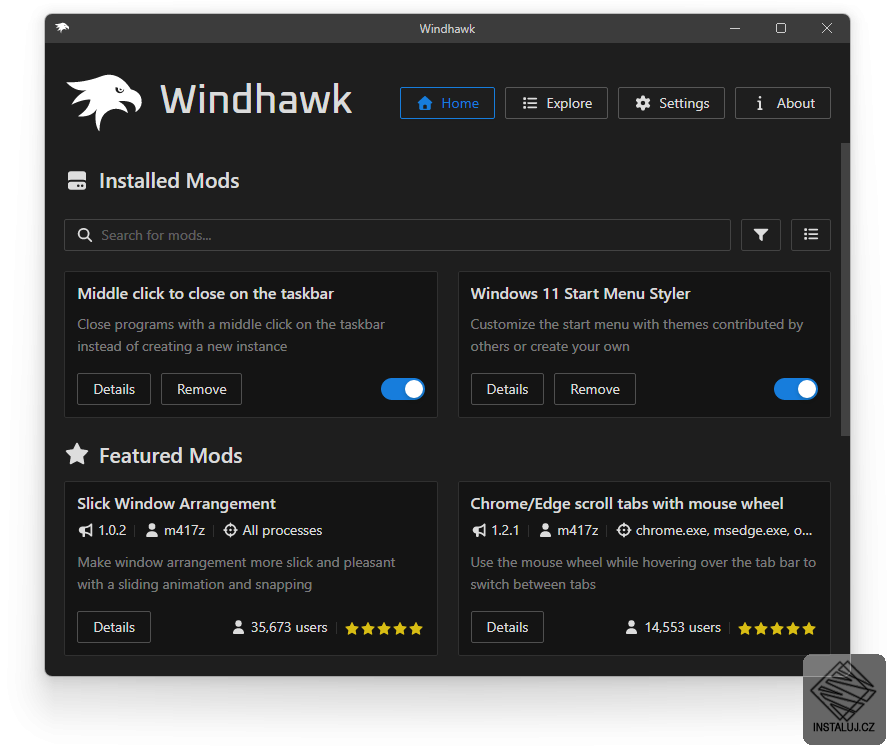The height and width of the screenshot is (754, 894).
Task: Click the chrome.exe, msedge.exe process list text
Action: (724, 530)
